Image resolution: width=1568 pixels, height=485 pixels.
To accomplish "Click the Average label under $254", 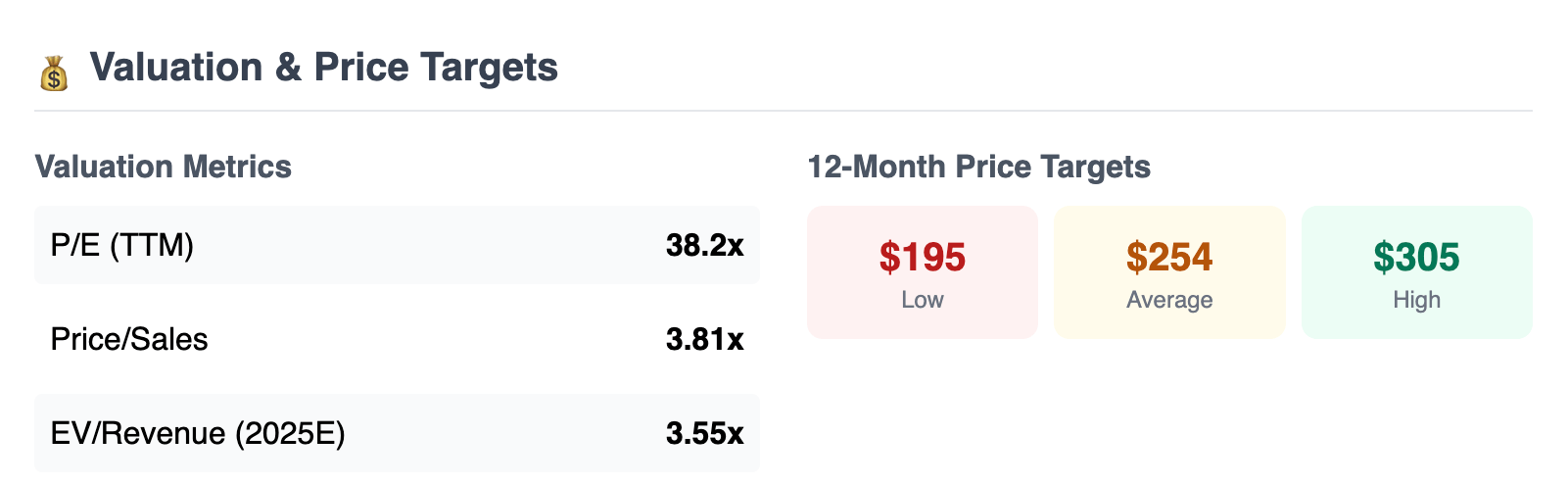I will click(x=1169, y=300).
